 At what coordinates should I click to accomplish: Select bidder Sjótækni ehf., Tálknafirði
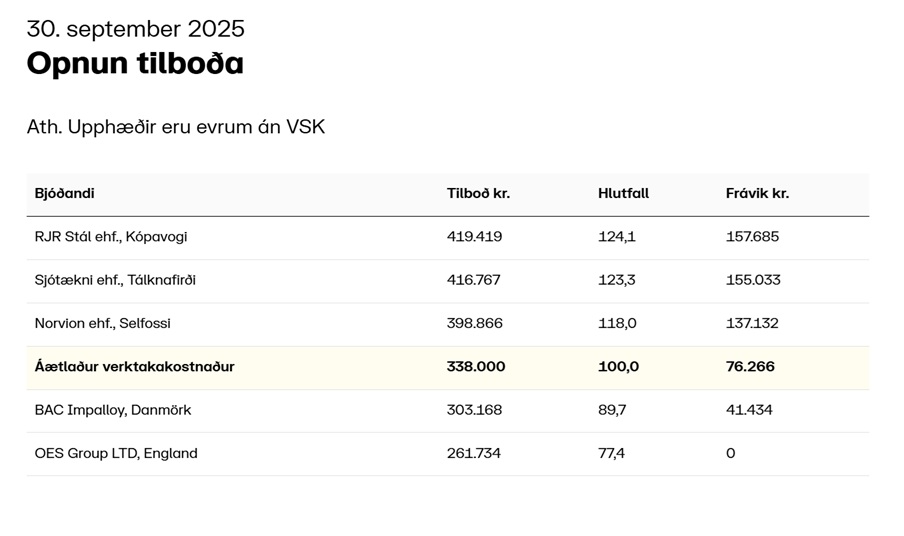click(x=115, y=280)
